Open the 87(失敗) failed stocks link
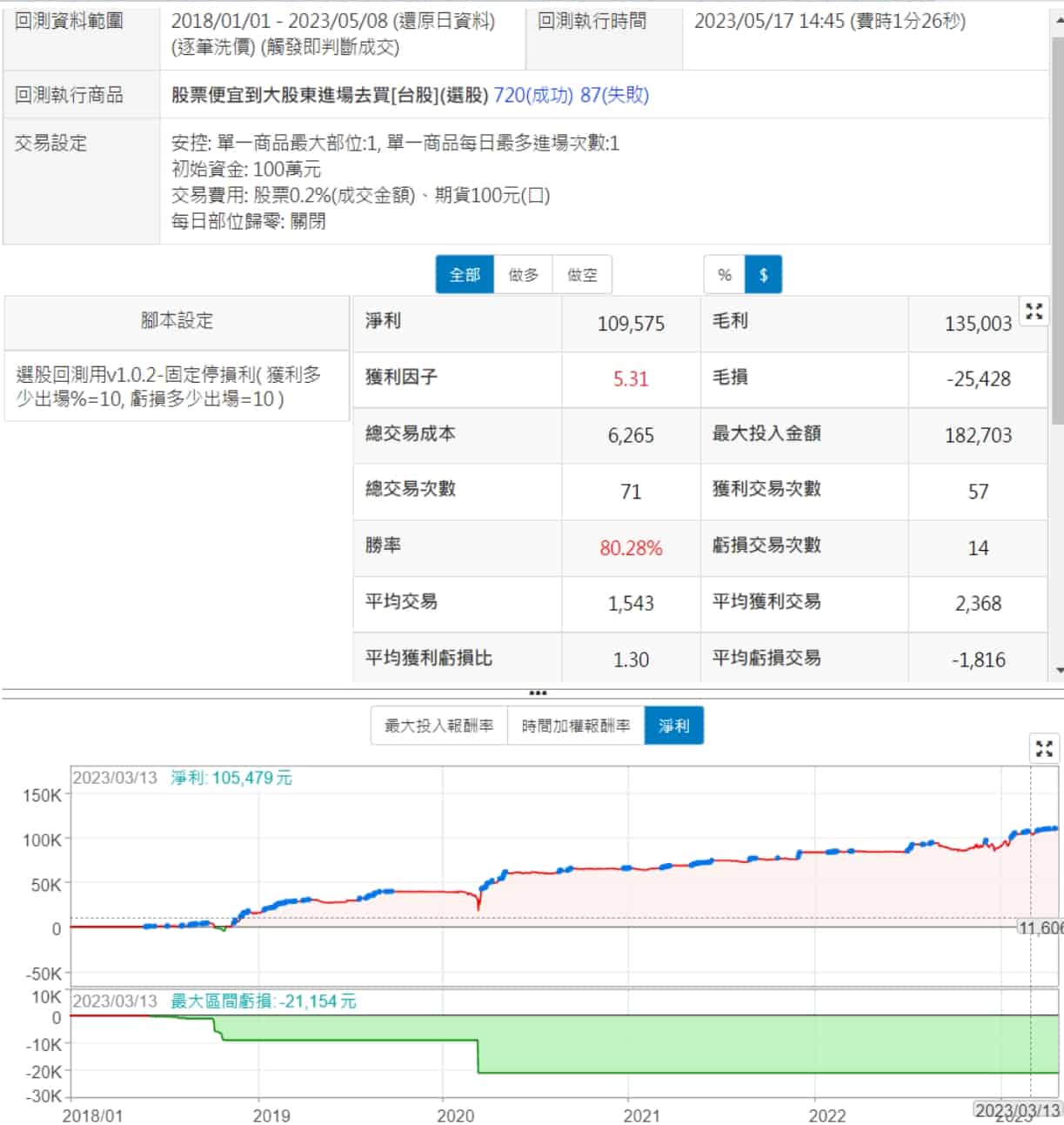This screenshot has height=1125, width=1064. click(x=614, y=95)
